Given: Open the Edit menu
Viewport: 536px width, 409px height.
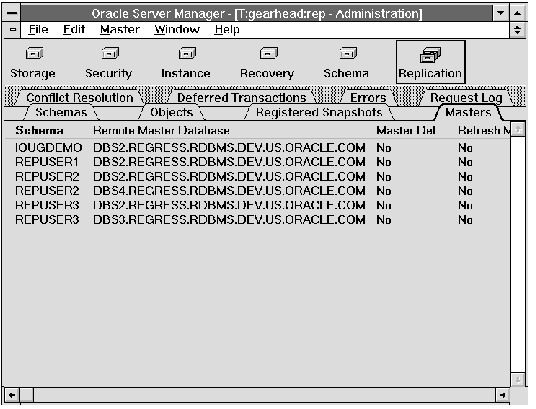Looking at the screenshot, I should pos(74,30).
